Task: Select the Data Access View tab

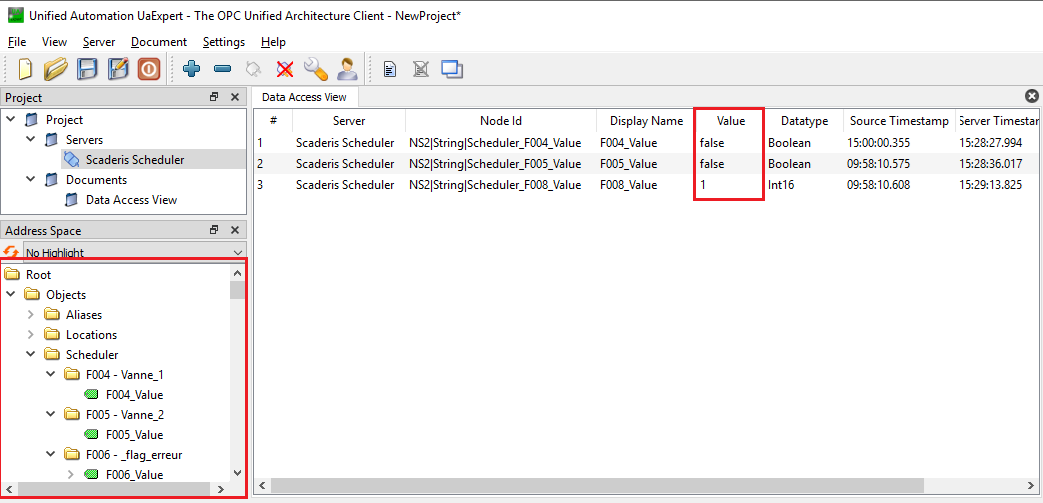Action: pyautogui.click(x=304, y=97)
